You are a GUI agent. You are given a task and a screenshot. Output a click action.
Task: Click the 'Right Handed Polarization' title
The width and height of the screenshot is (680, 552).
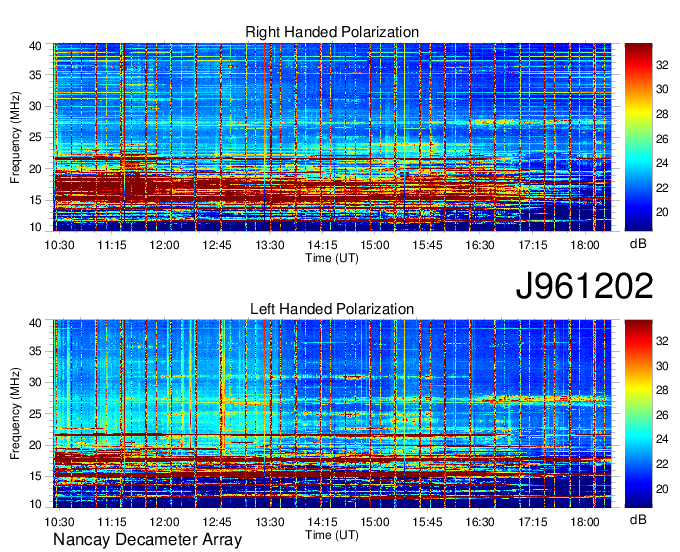(332, 32)
